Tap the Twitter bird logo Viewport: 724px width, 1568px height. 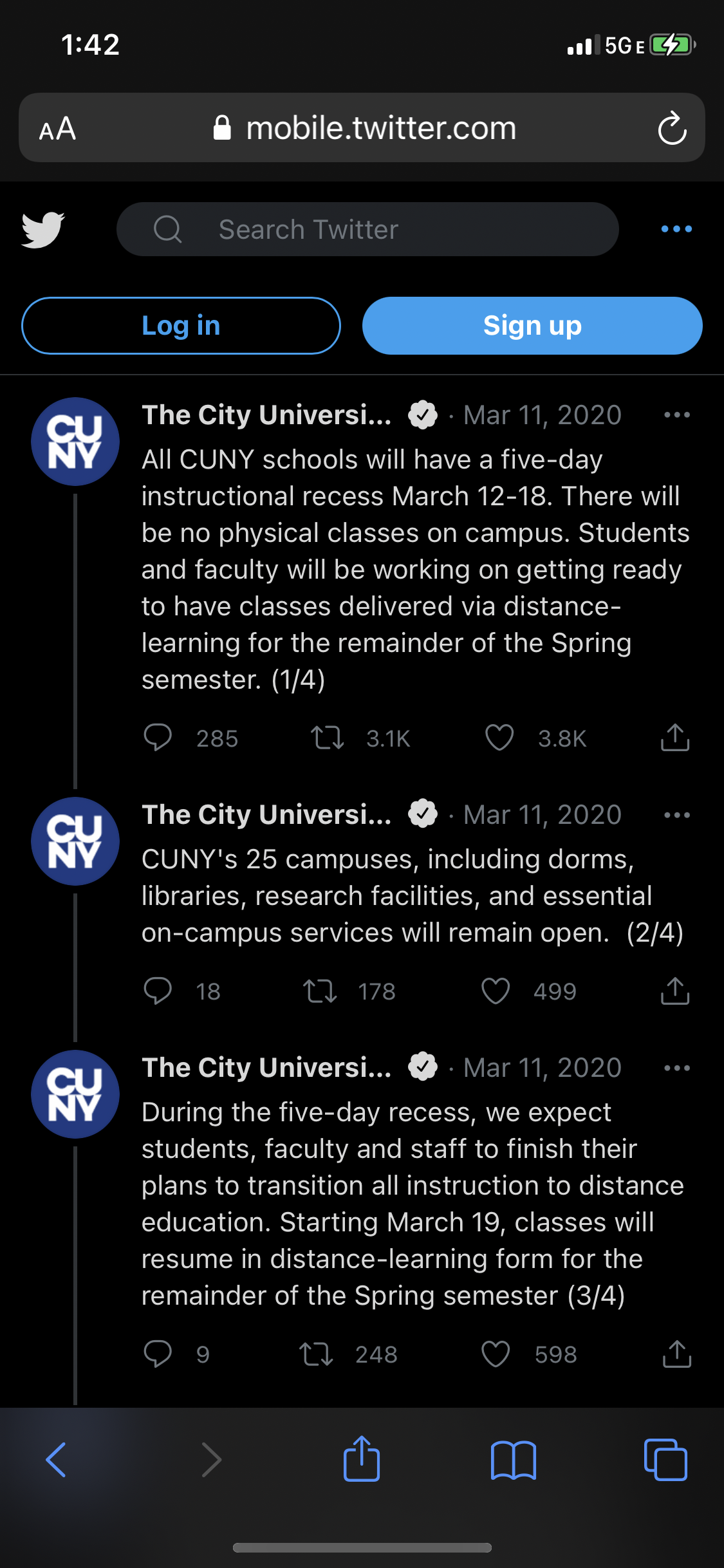pos(42,229)
